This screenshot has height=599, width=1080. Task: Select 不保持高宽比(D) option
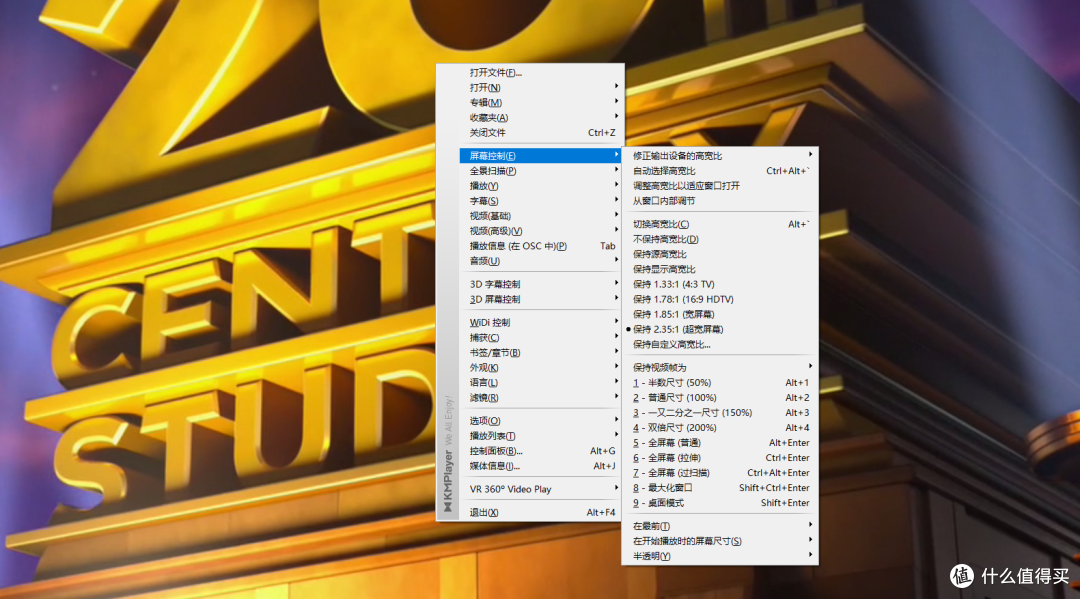coord(720,239)
